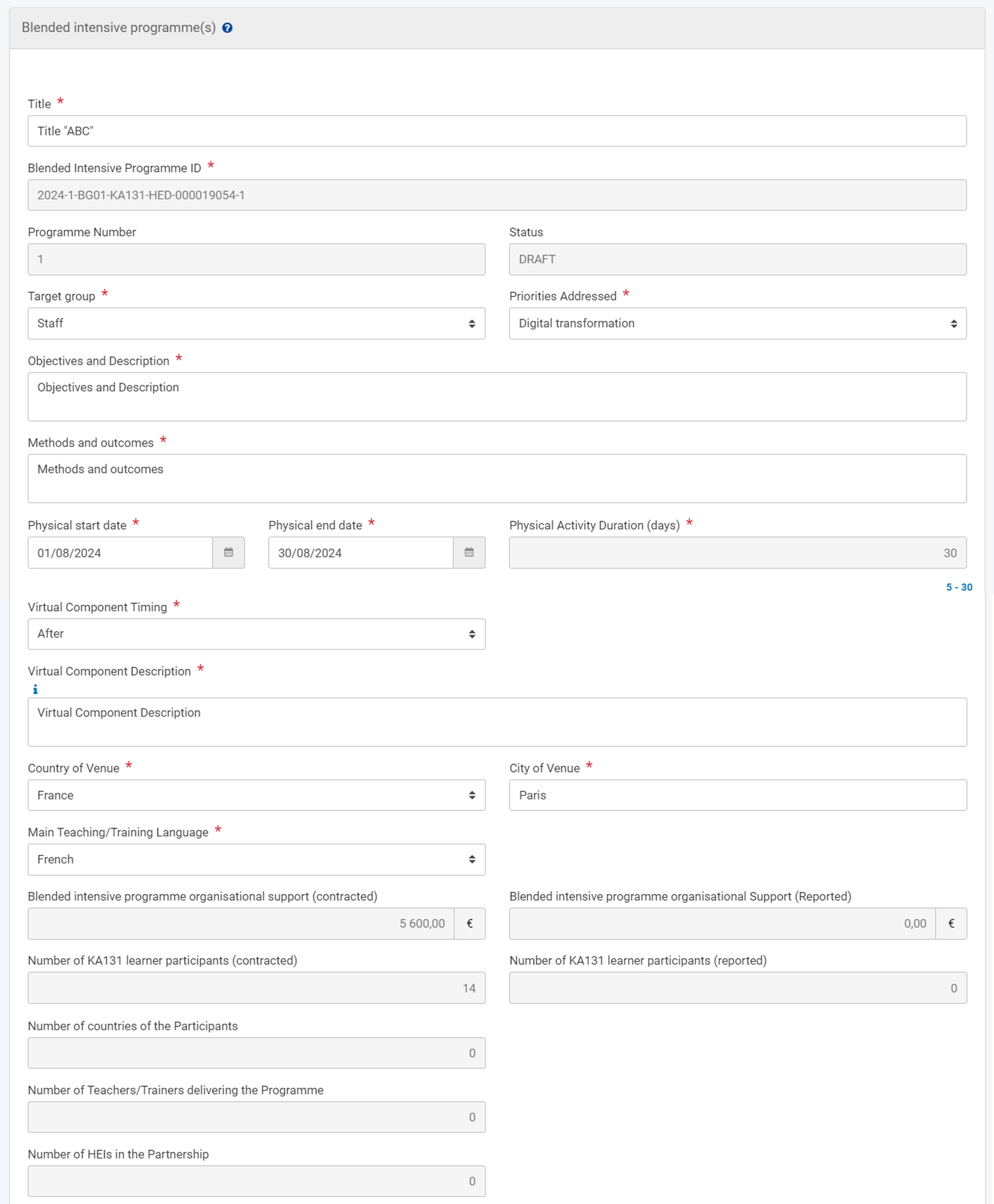Click the Number of Teachers/Trainers field
Screen dimensions: 994x1204
(x=257, y=1117)
